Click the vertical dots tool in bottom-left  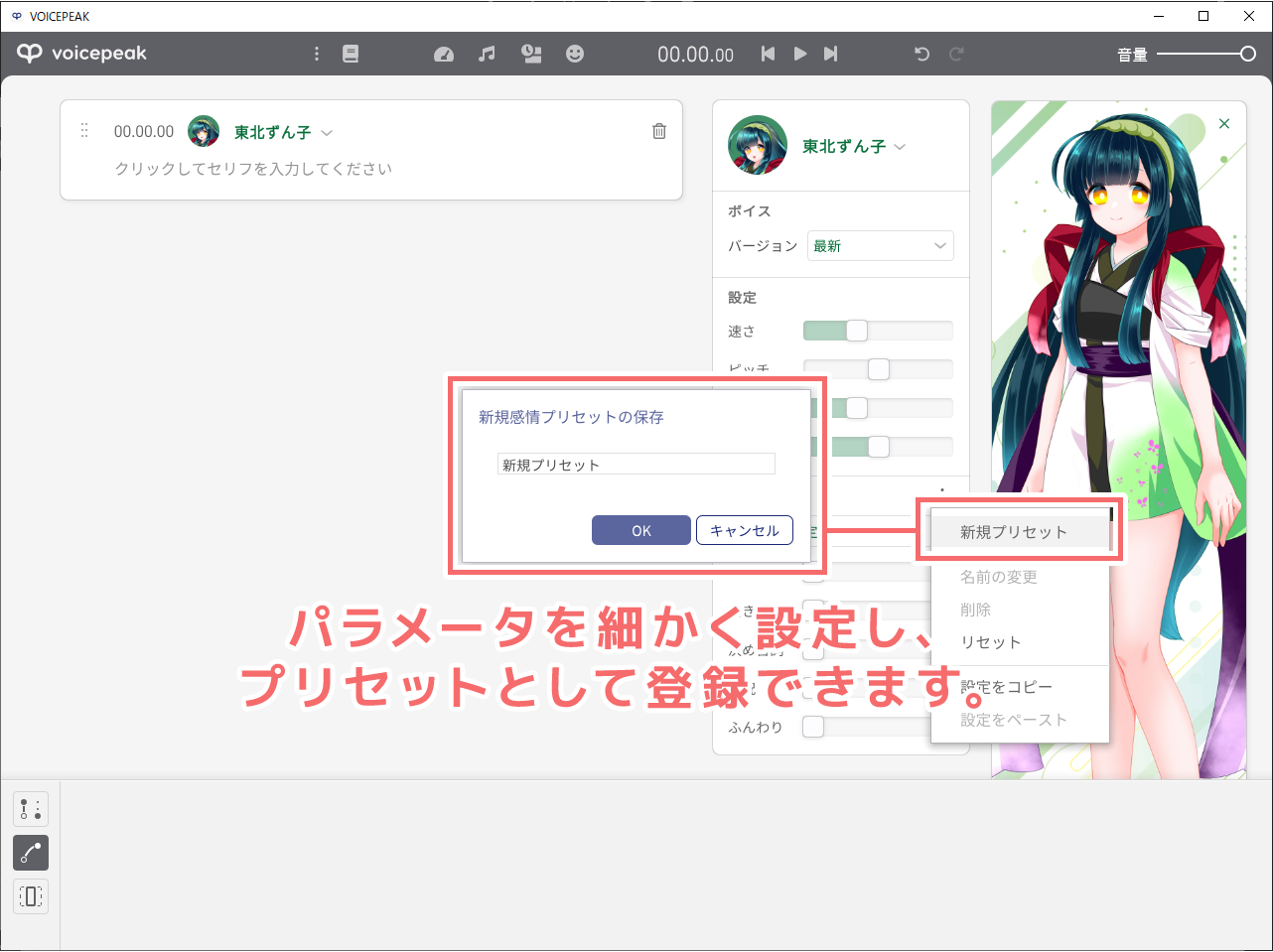pos(31,809)
